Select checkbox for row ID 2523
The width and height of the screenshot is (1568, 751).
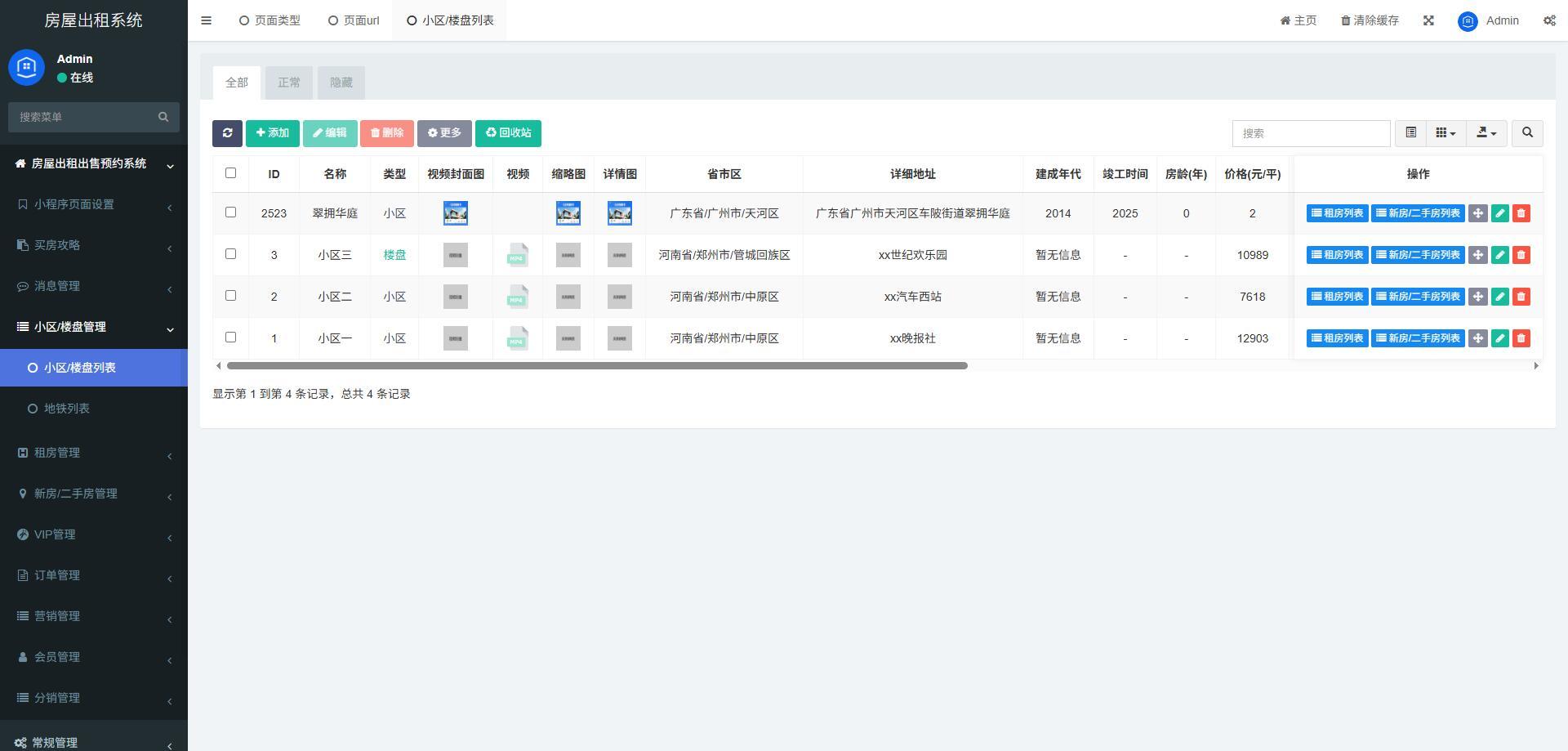[230, 212]
